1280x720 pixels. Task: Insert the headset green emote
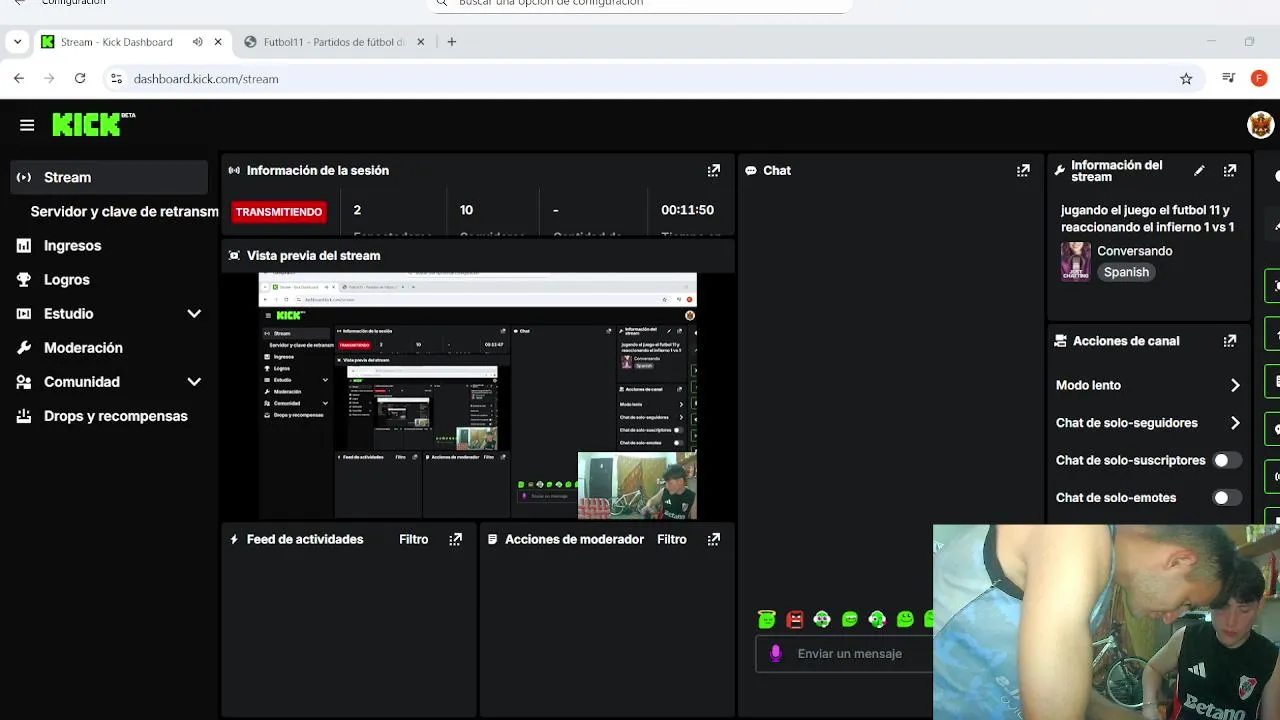(877, 619)
